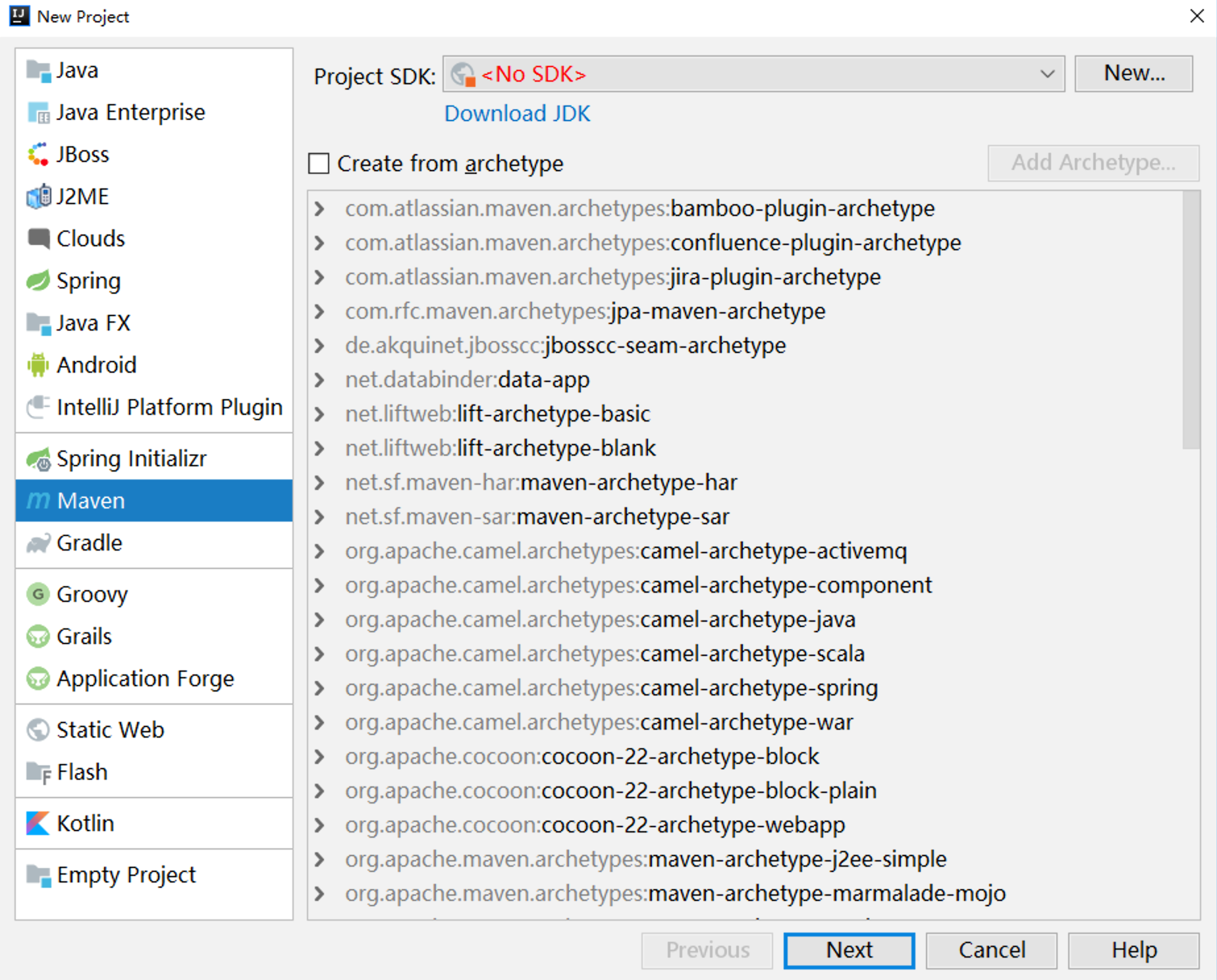This screenshot has height=980, width=1217.
Task: Select Gradle project type
Action: pos(154,543)
